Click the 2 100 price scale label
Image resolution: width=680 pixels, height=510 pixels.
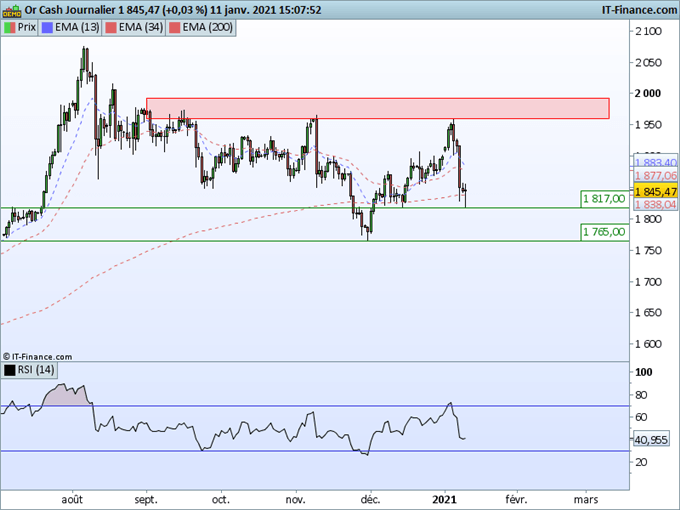[x=648, y=31]
